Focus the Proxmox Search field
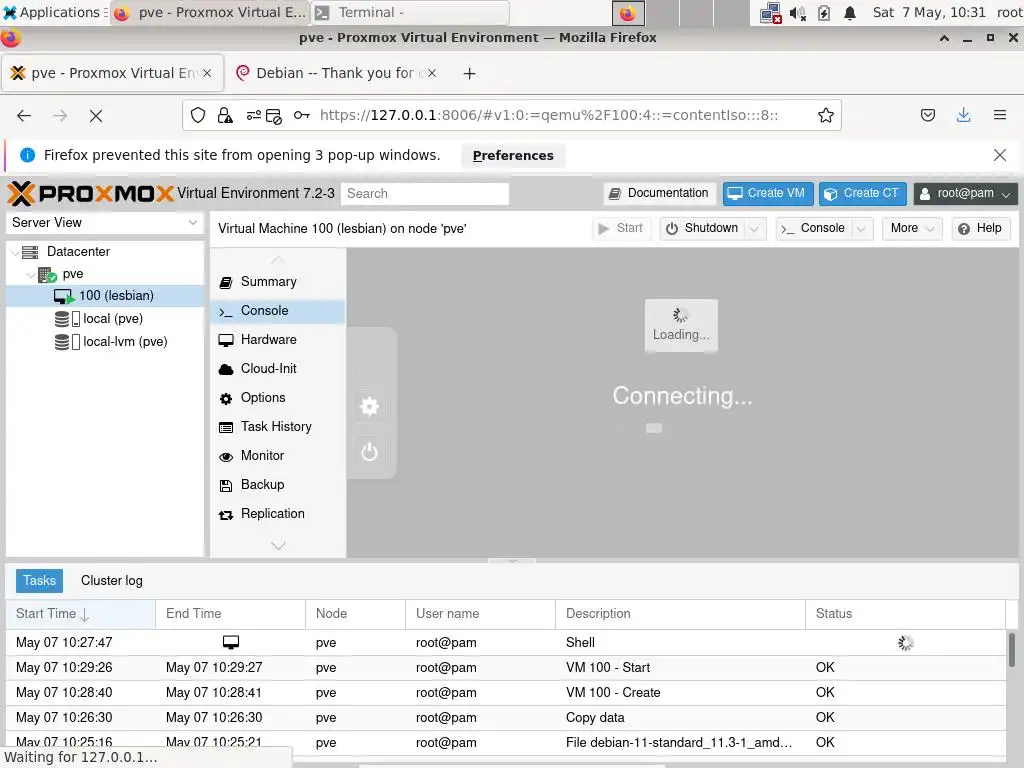The width and height of the screenshot is (1024, 768). pyautogui.click(x=424, y=194)
